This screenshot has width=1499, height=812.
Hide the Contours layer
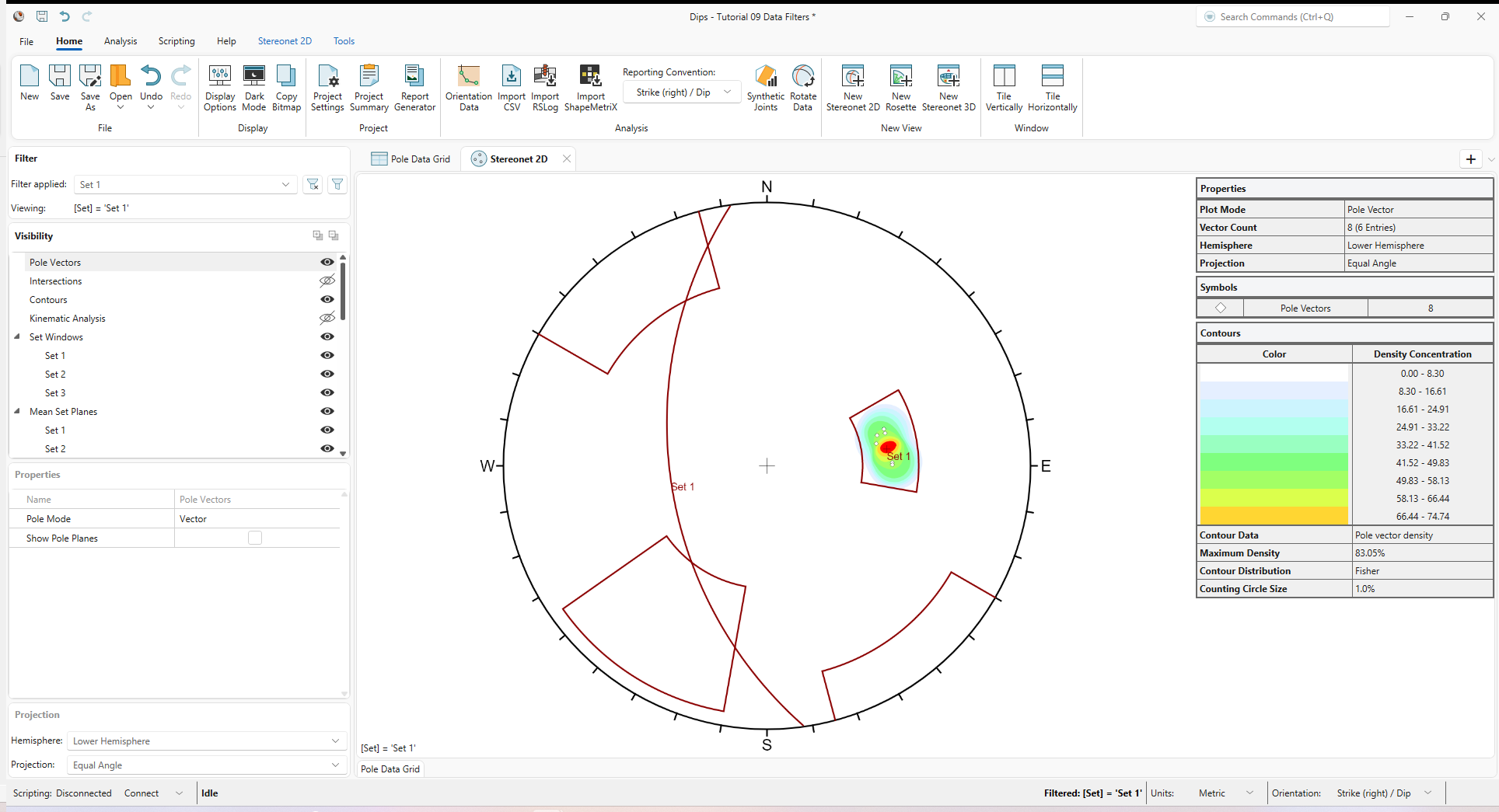coord(327,299)
